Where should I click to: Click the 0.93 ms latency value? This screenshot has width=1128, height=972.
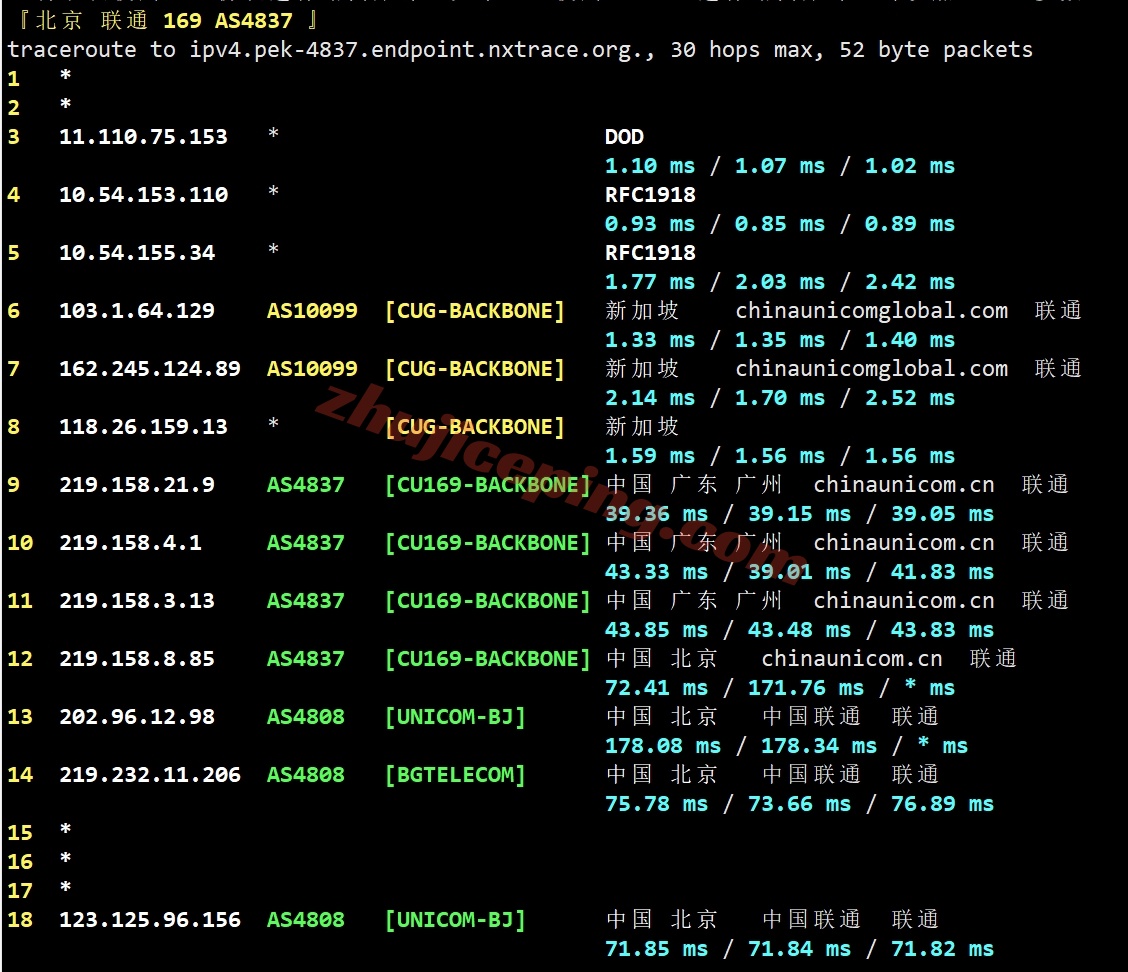[650, 224]
